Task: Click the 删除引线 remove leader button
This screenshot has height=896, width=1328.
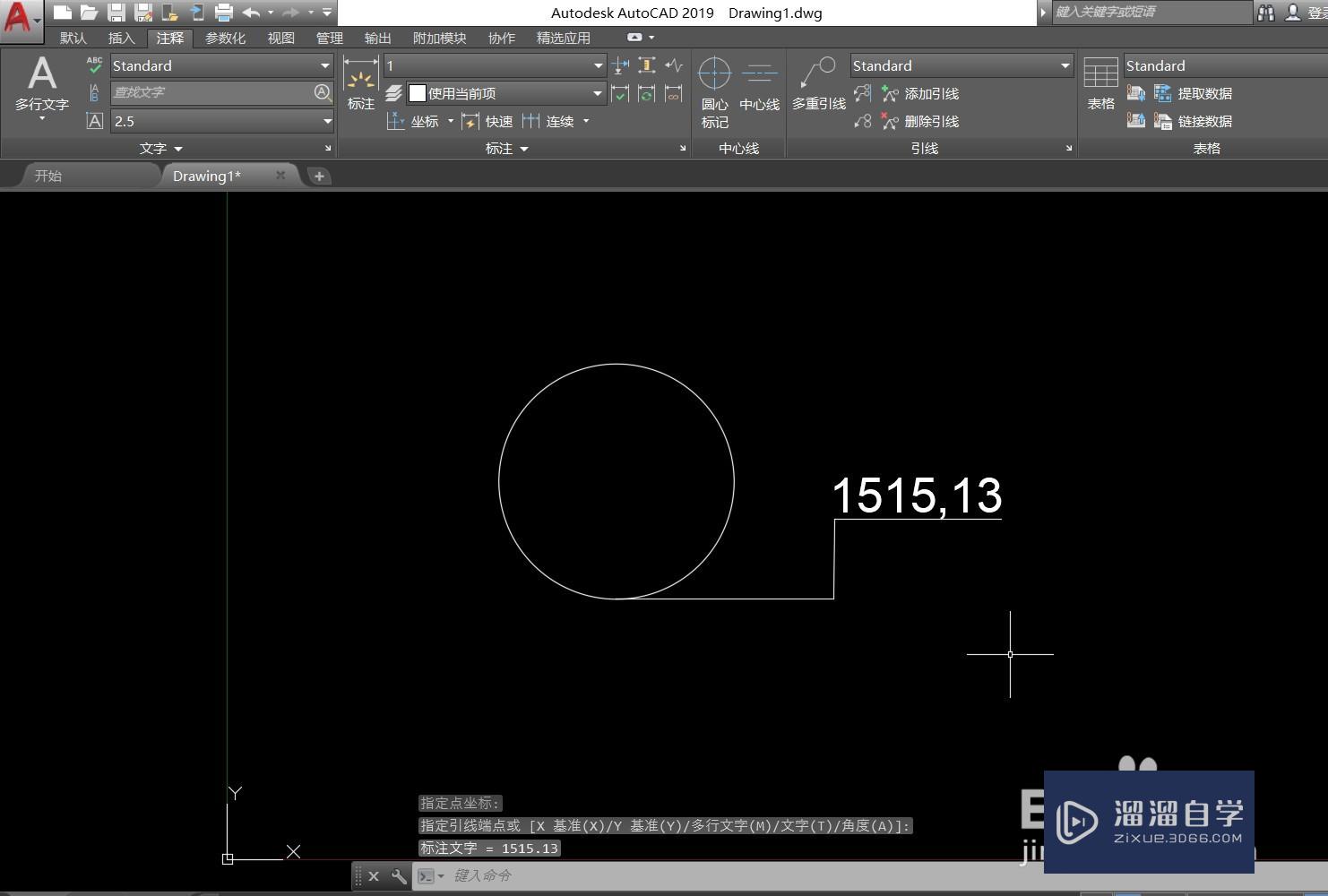Action: coord(920,121)
